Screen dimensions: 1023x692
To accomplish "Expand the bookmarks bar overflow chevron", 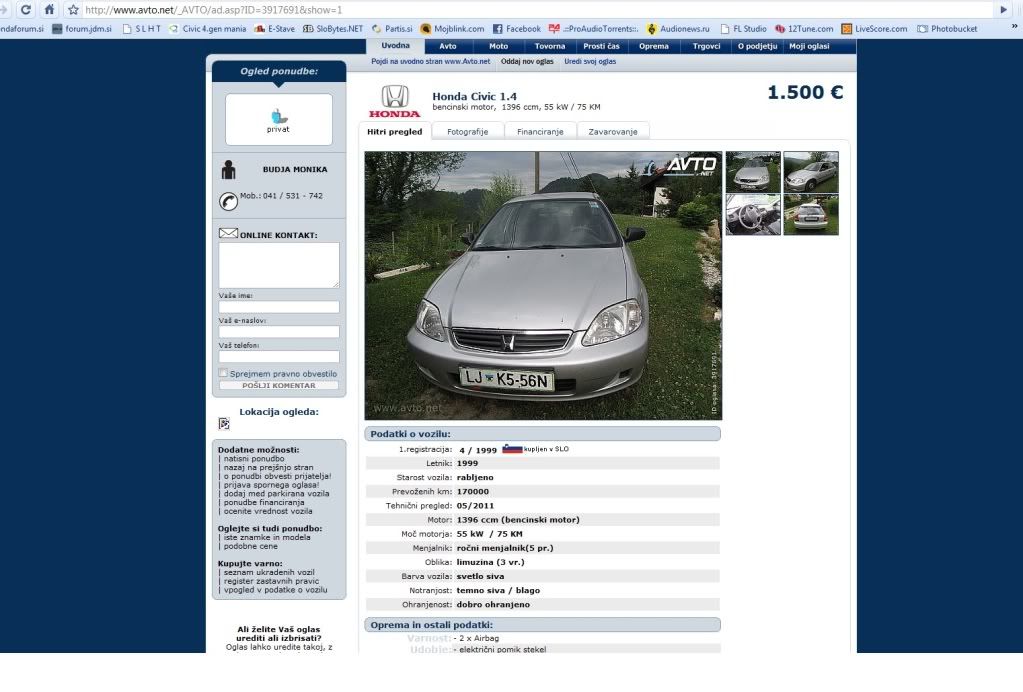I will 1016,29.
